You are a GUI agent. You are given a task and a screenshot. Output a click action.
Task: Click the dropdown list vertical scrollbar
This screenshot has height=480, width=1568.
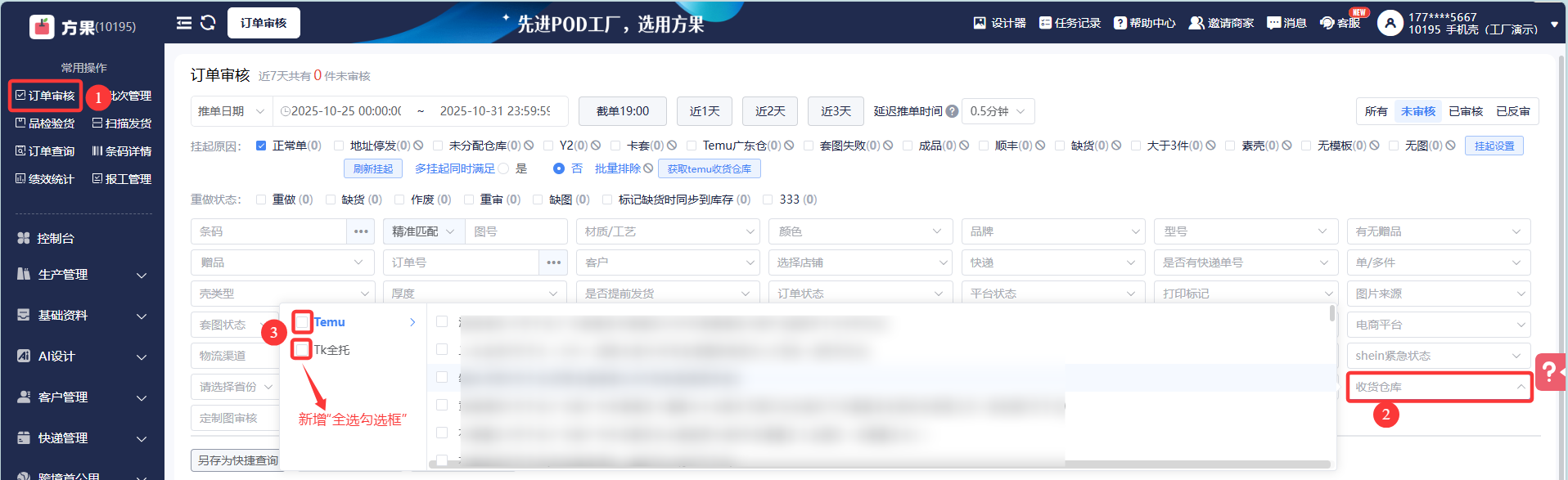coord(1332,312)
